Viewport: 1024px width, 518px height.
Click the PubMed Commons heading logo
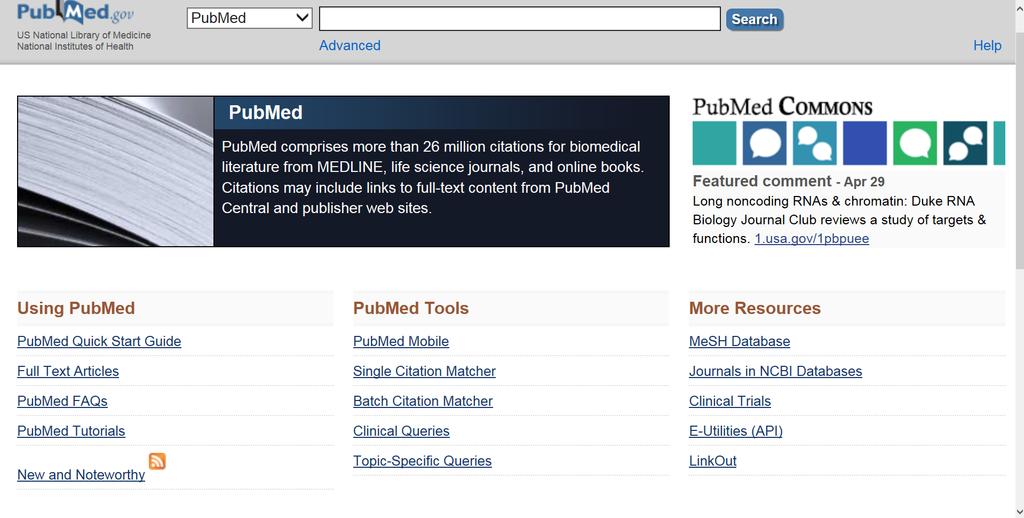click(x=782, y=106)
